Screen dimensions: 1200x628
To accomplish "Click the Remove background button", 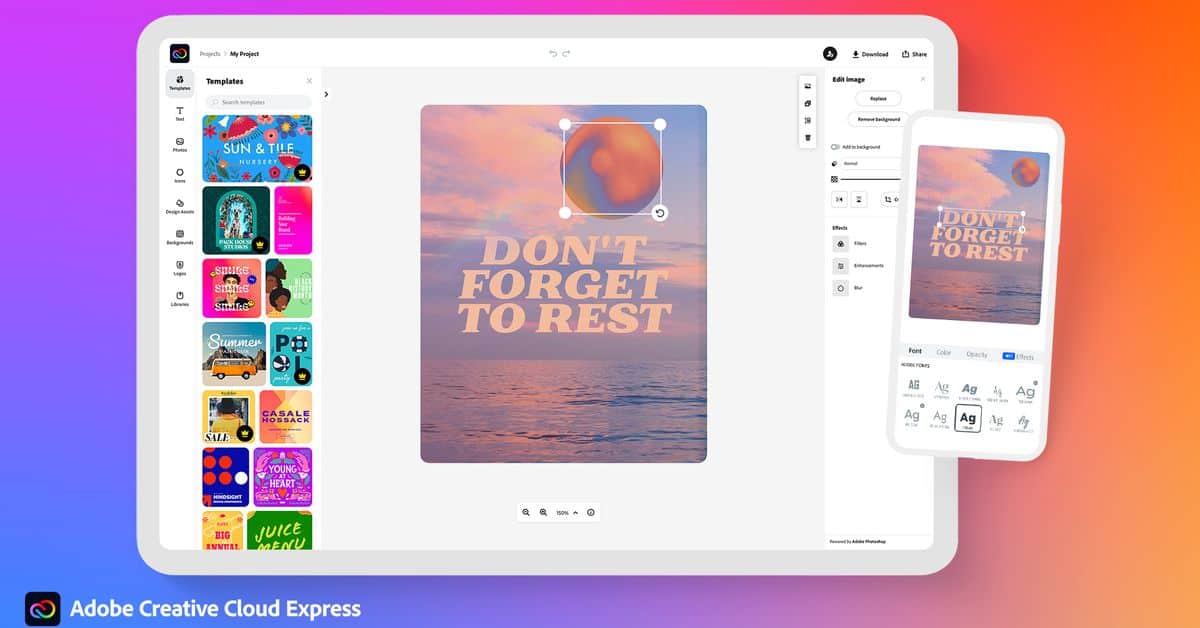I will pos(877,119).
